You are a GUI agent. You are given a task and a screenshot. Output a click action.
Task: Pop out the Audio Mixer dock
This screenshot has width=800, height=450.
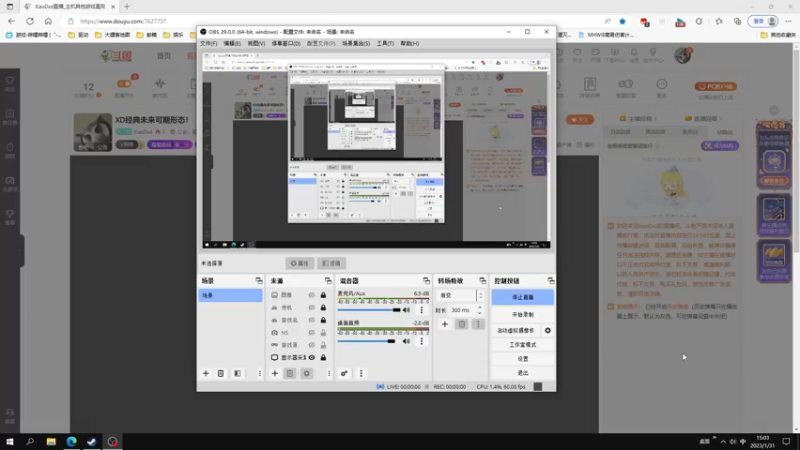[x=426, y=281]
